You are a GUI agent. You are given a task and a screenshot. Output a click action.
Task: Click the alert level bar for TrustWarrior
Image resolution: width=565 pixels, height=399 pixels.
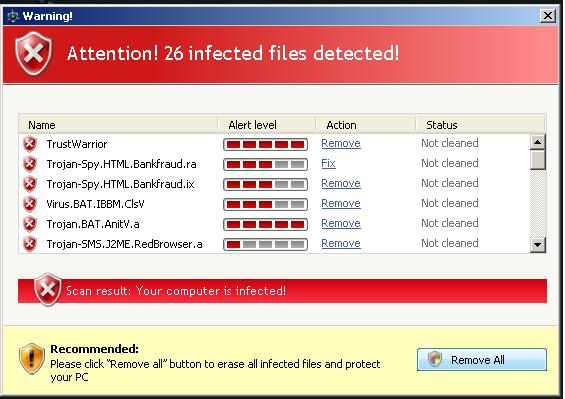(266, 145)
